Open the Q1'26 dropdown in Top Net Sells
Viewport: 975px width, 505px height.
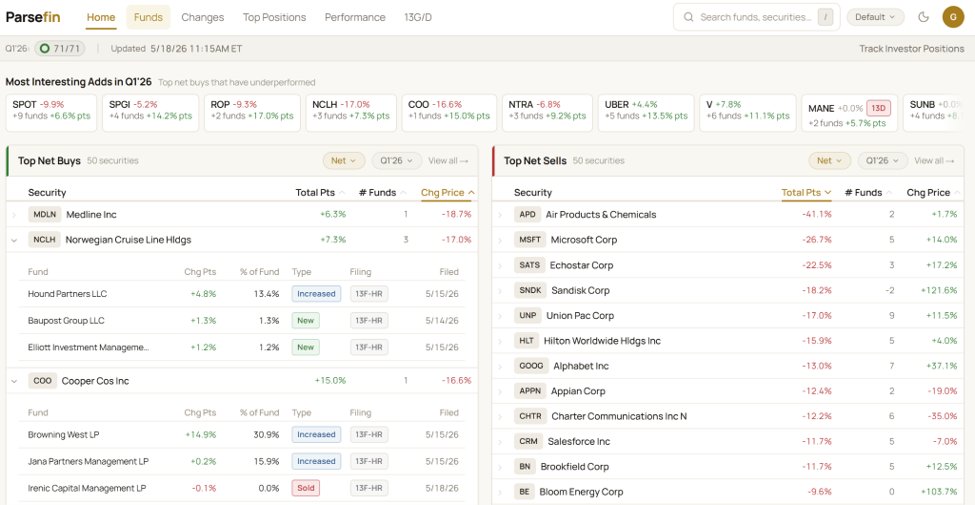coord(883,160)
